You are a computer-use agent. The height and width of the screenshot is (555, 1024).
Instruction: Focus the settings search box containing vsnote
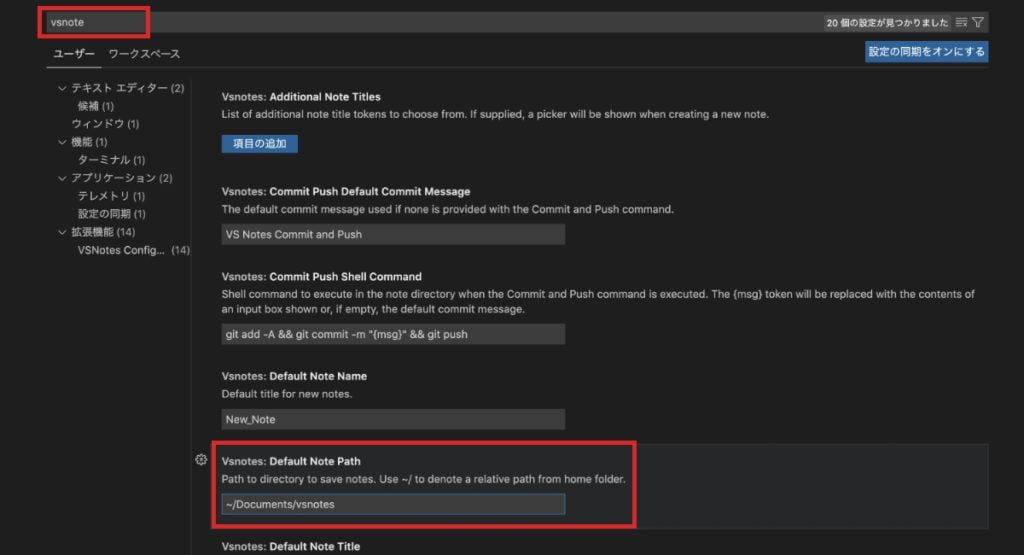coord(400,22)
